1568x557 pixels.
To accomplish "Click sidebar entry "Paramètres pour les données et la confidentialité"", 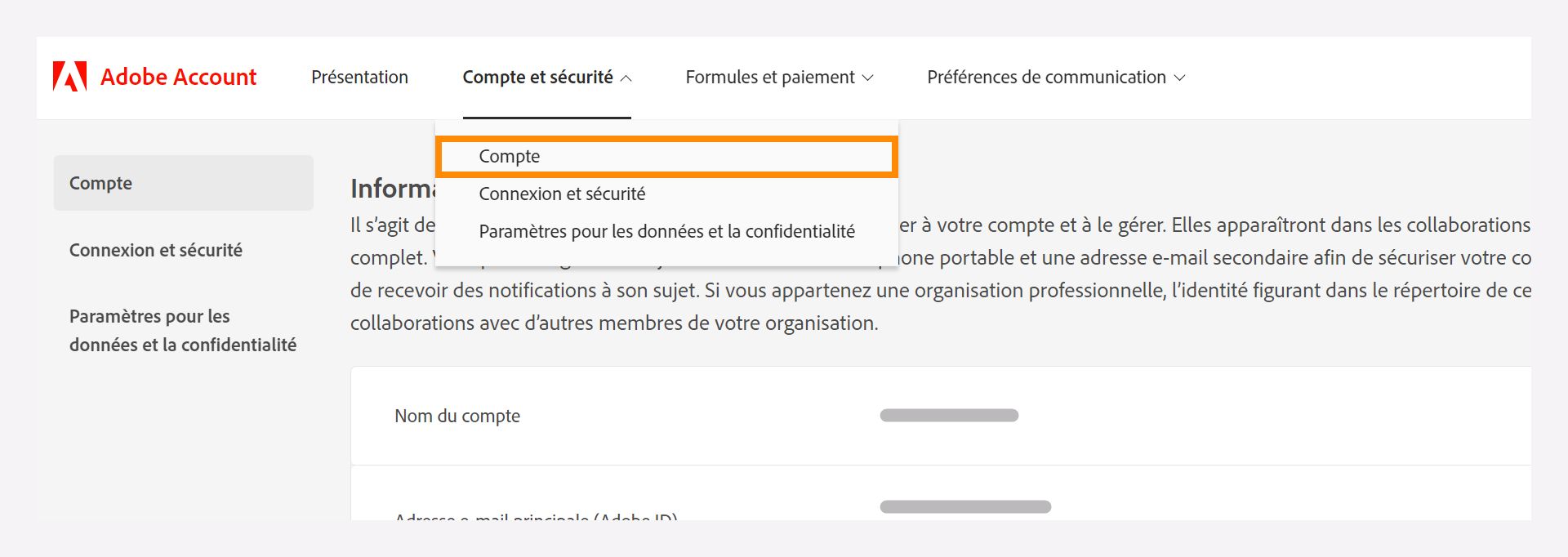I will [x=181, y=330].
